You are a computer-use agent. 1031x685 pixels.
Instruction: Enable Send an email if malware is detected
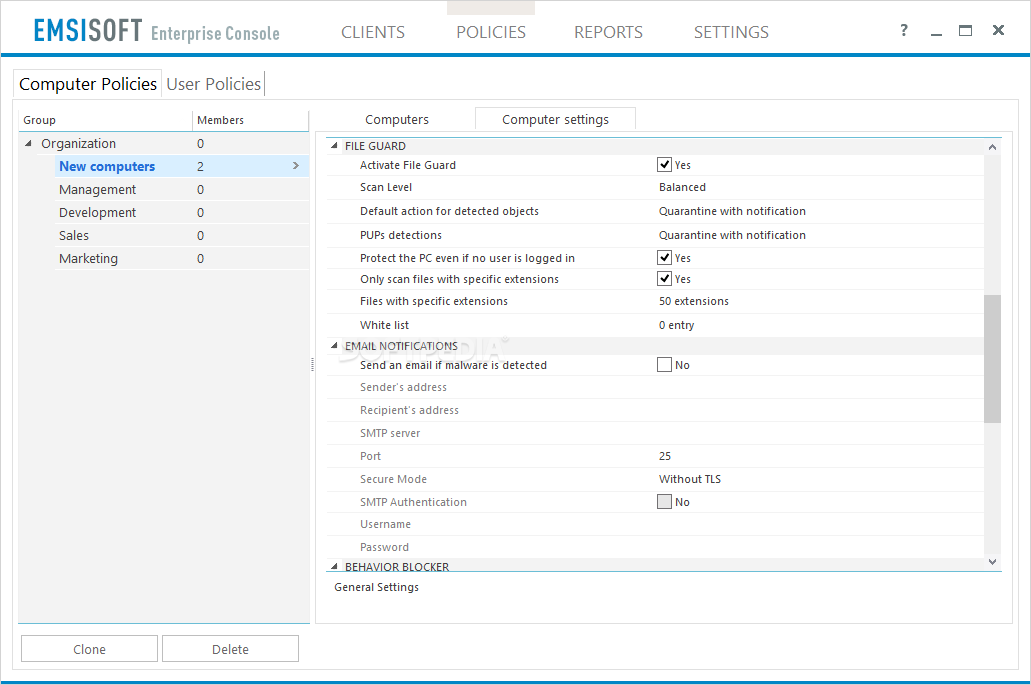point(664,364)
